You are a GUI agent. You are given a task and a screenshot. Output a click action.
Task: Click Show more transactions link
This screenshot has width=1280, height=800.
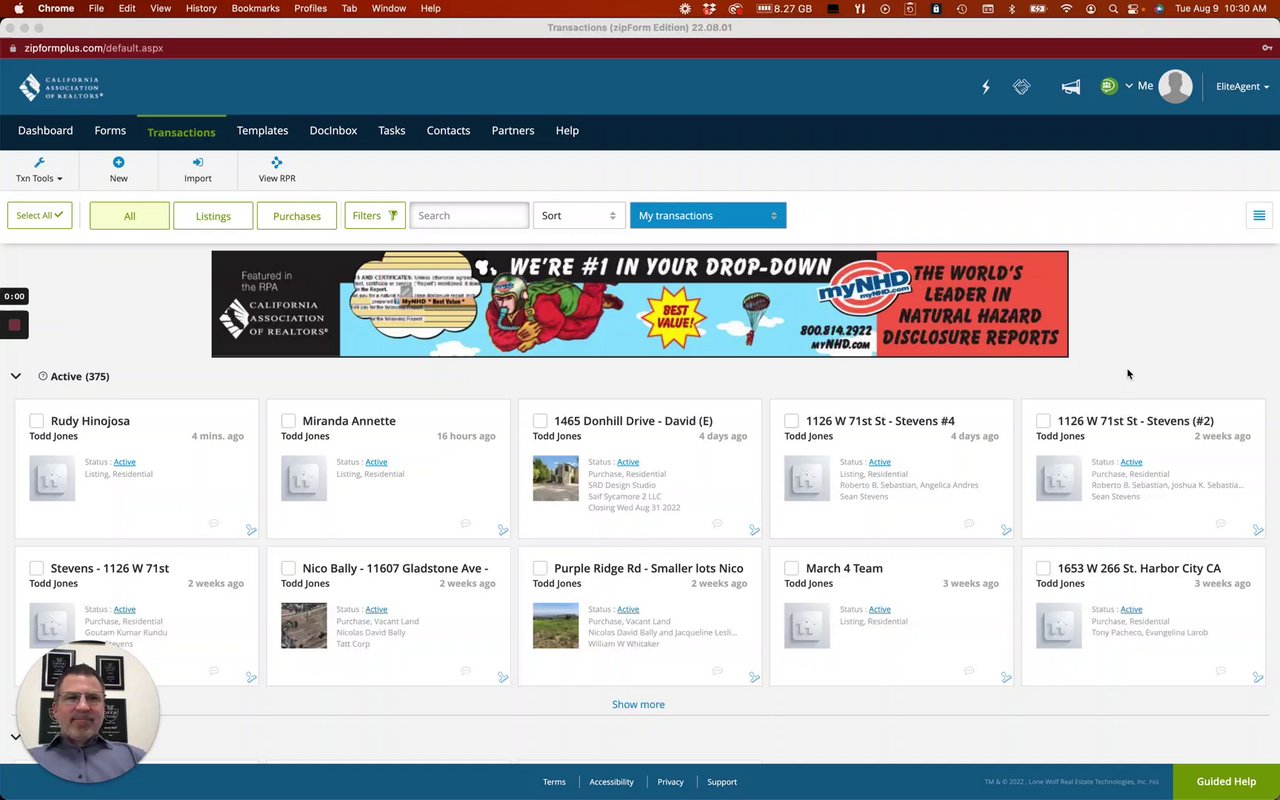(638, 704)
